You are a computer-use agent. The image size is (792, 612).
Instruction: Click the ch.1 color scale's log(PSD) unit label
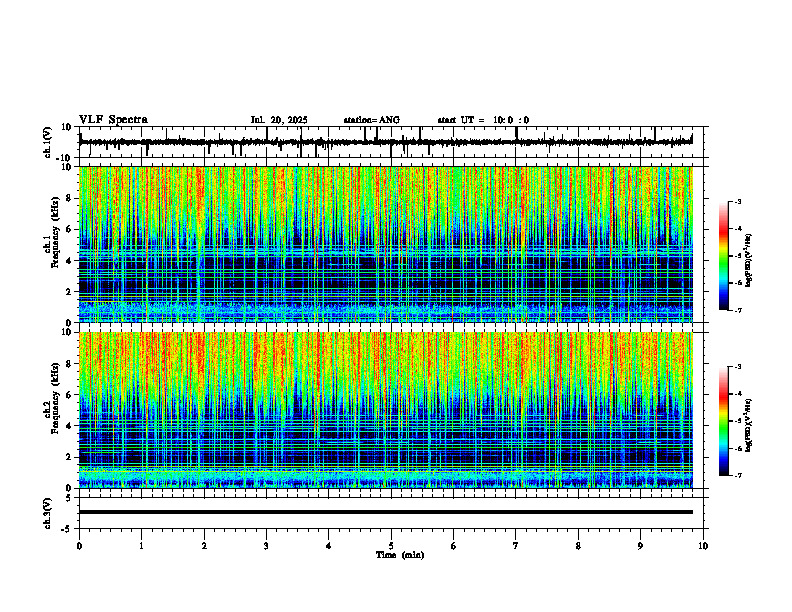coord(750,261)
